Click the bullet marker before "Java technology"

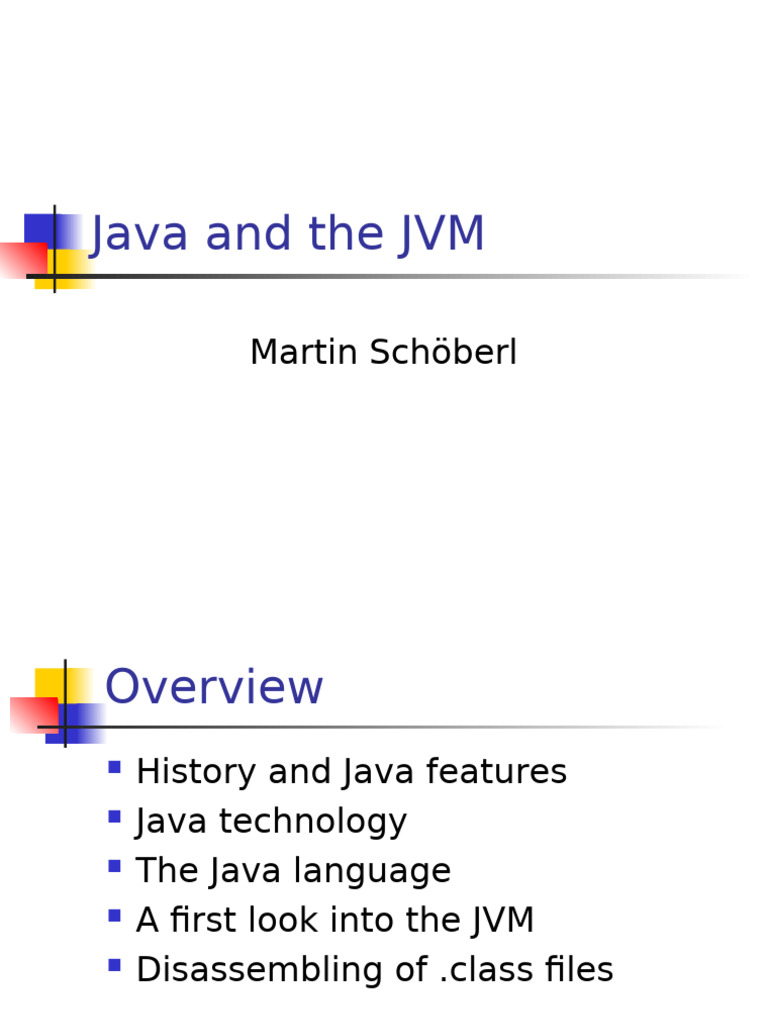tap(114, 817)
